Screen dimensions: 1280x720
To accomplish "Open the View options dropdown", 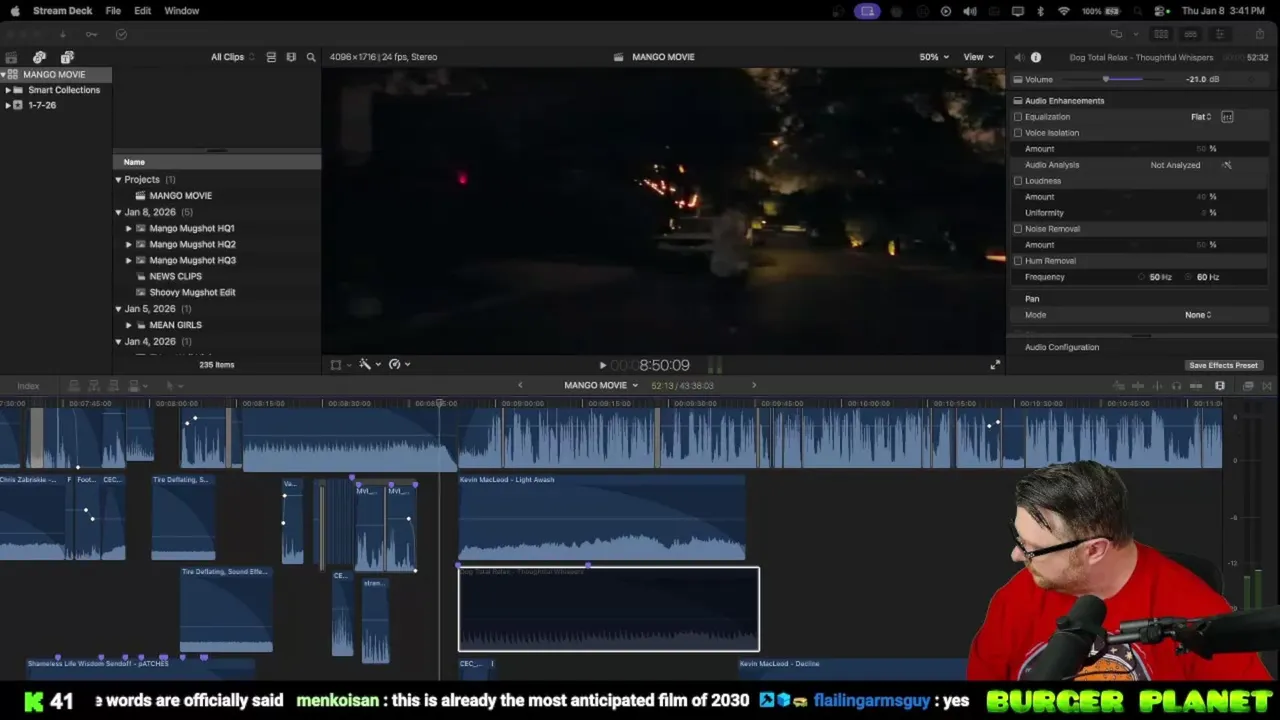I will pos(978,57).
